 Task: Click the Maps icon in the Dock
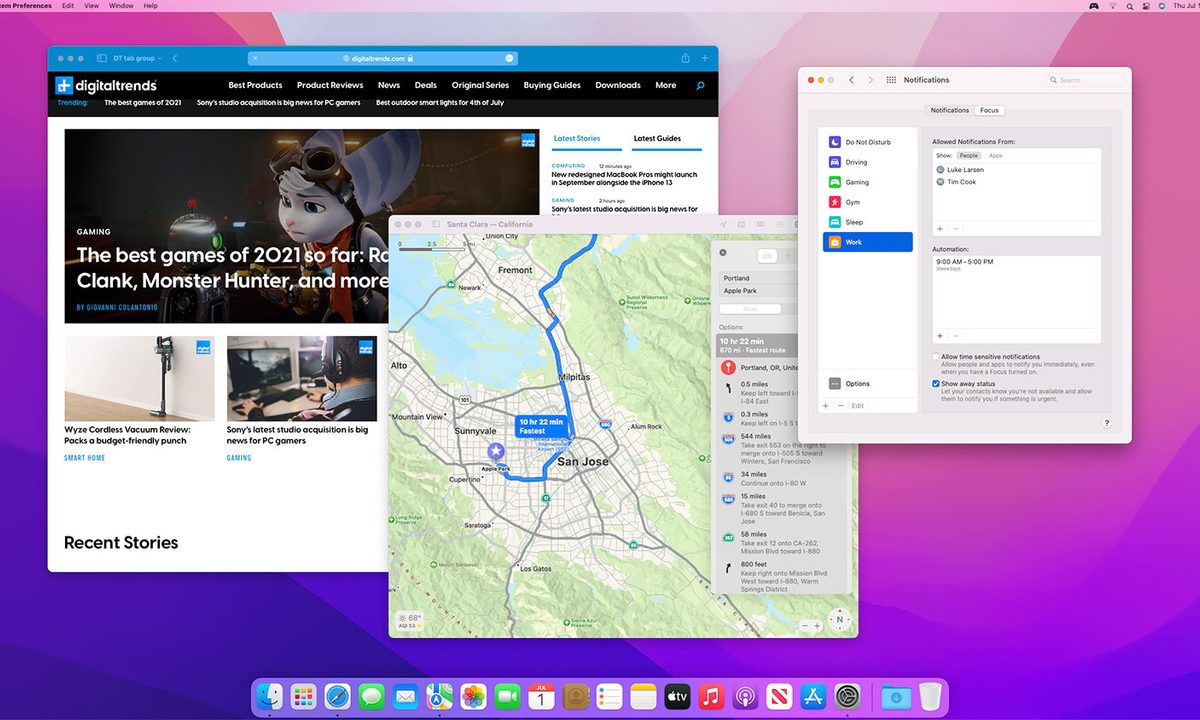[x=439, y=696]
